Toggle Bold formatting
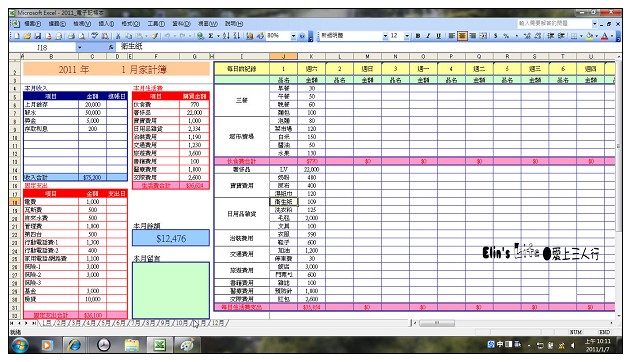 coord(418,36)
